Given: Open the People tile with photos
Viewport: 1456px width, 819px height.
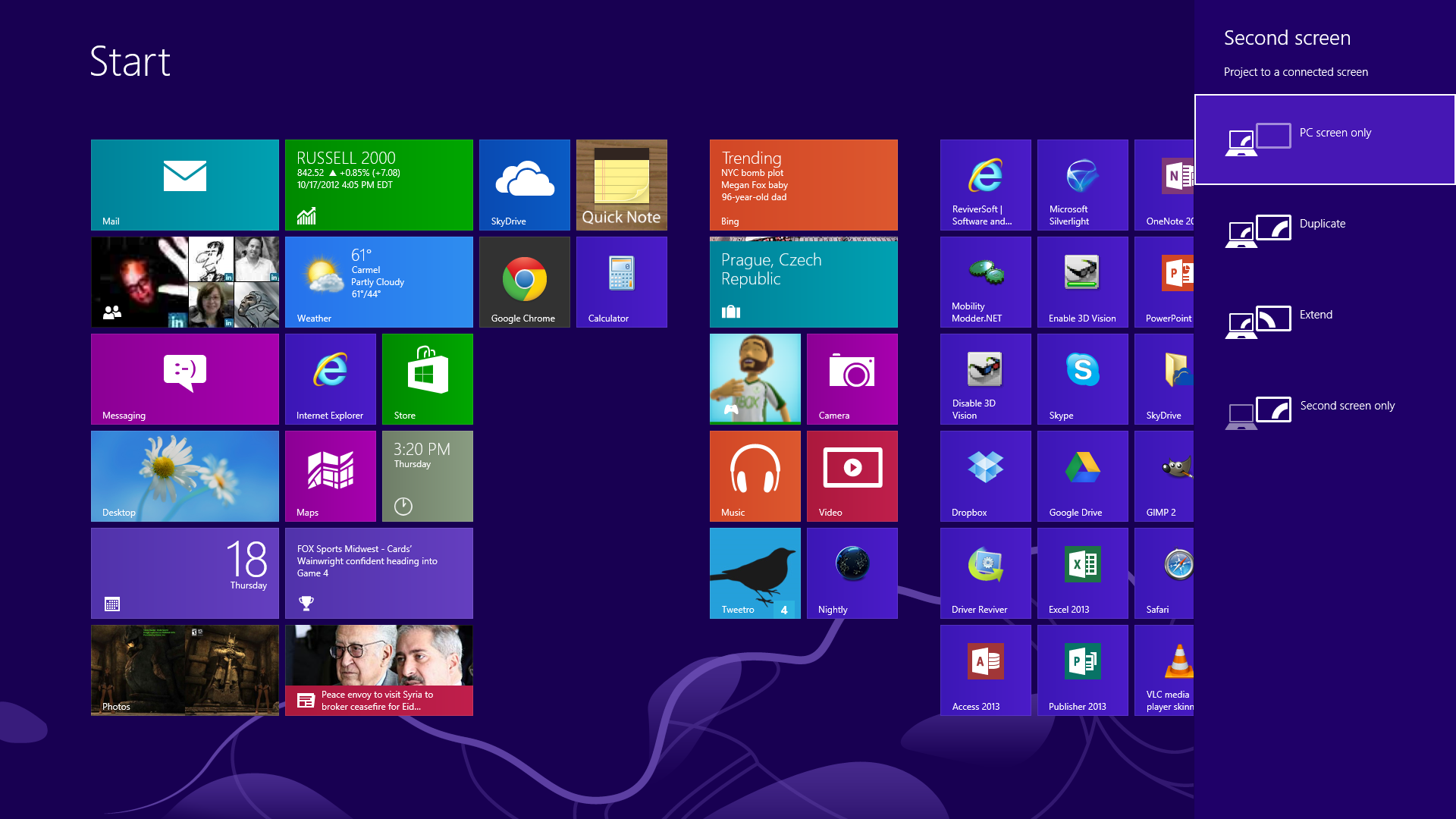Looking at the screenshot, I should (185, 282).
